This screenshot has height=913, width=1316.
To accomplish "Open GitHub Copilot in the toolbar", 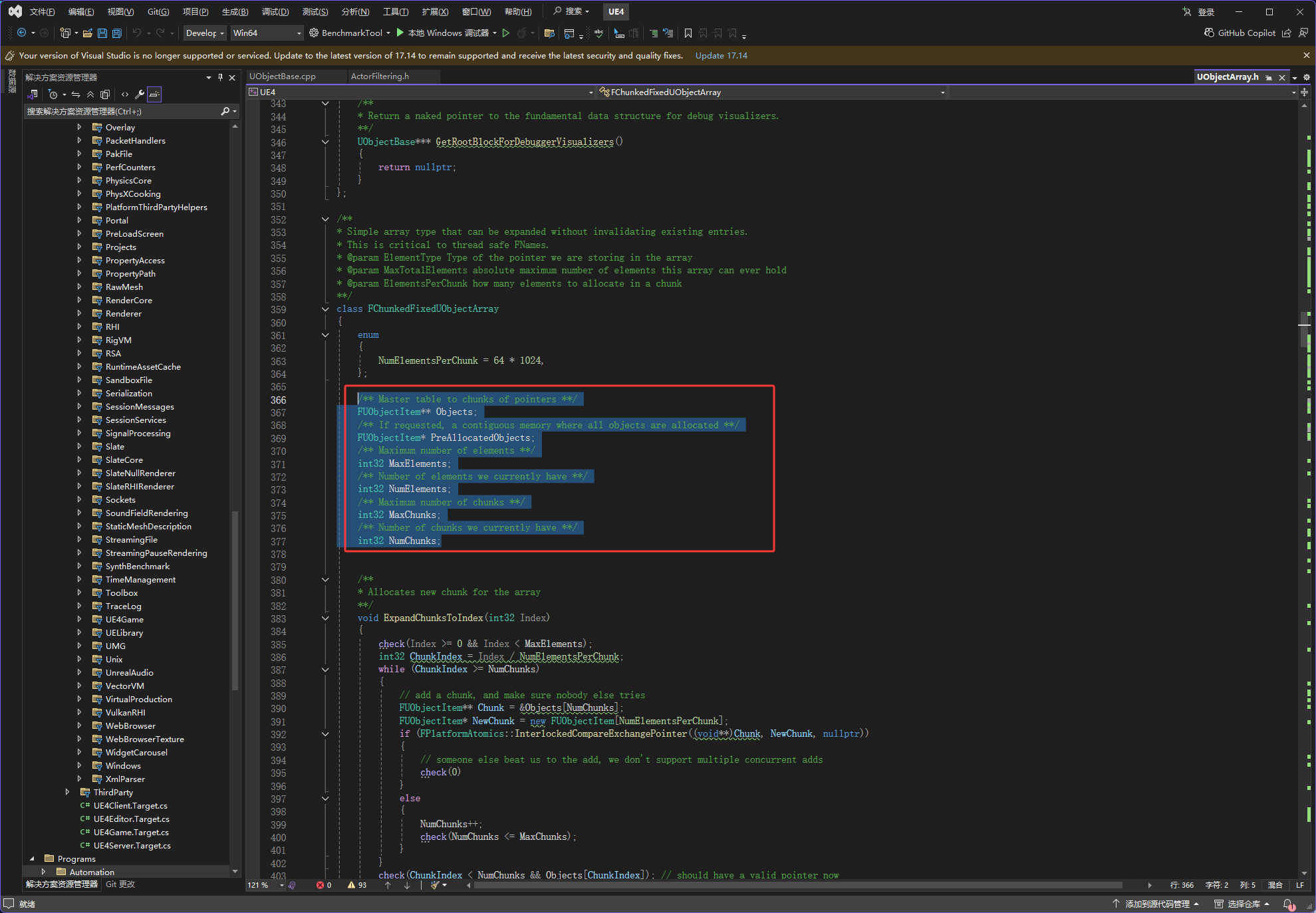I will (x=1240, y=33).
